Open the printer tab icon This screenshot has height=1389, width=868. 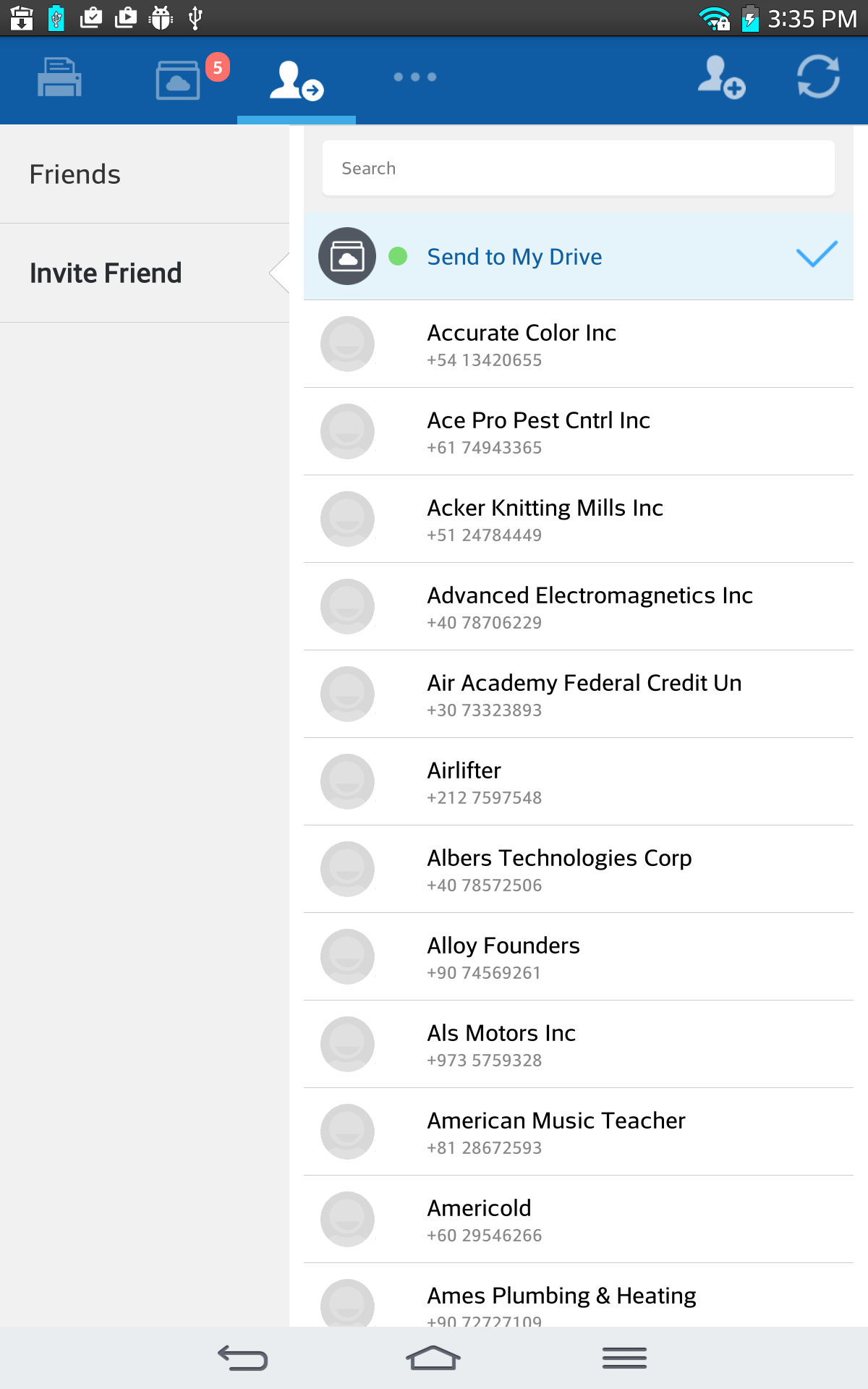[x=59, y=77]
